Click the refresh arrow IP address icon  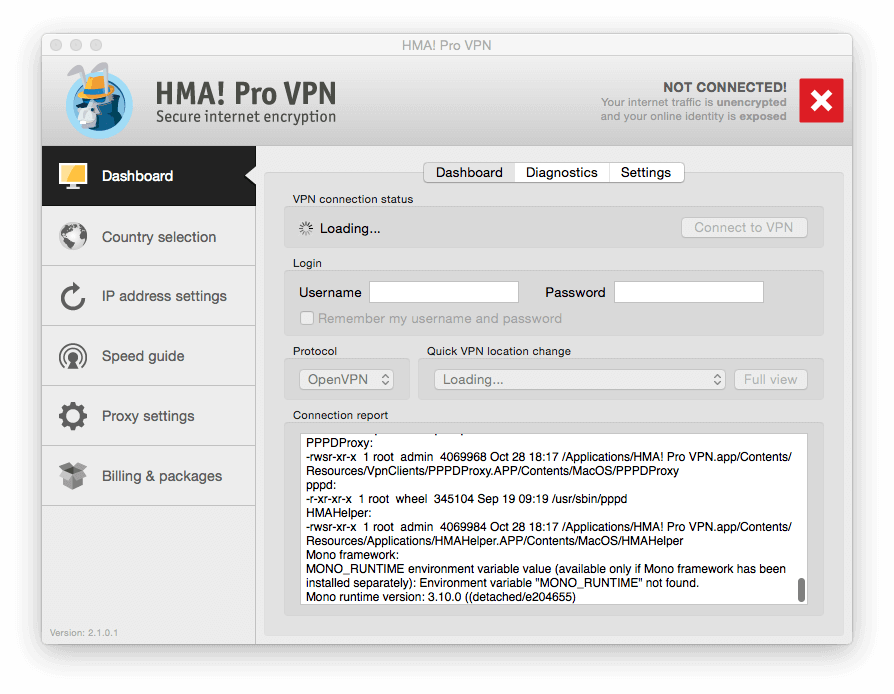(73, 296)
